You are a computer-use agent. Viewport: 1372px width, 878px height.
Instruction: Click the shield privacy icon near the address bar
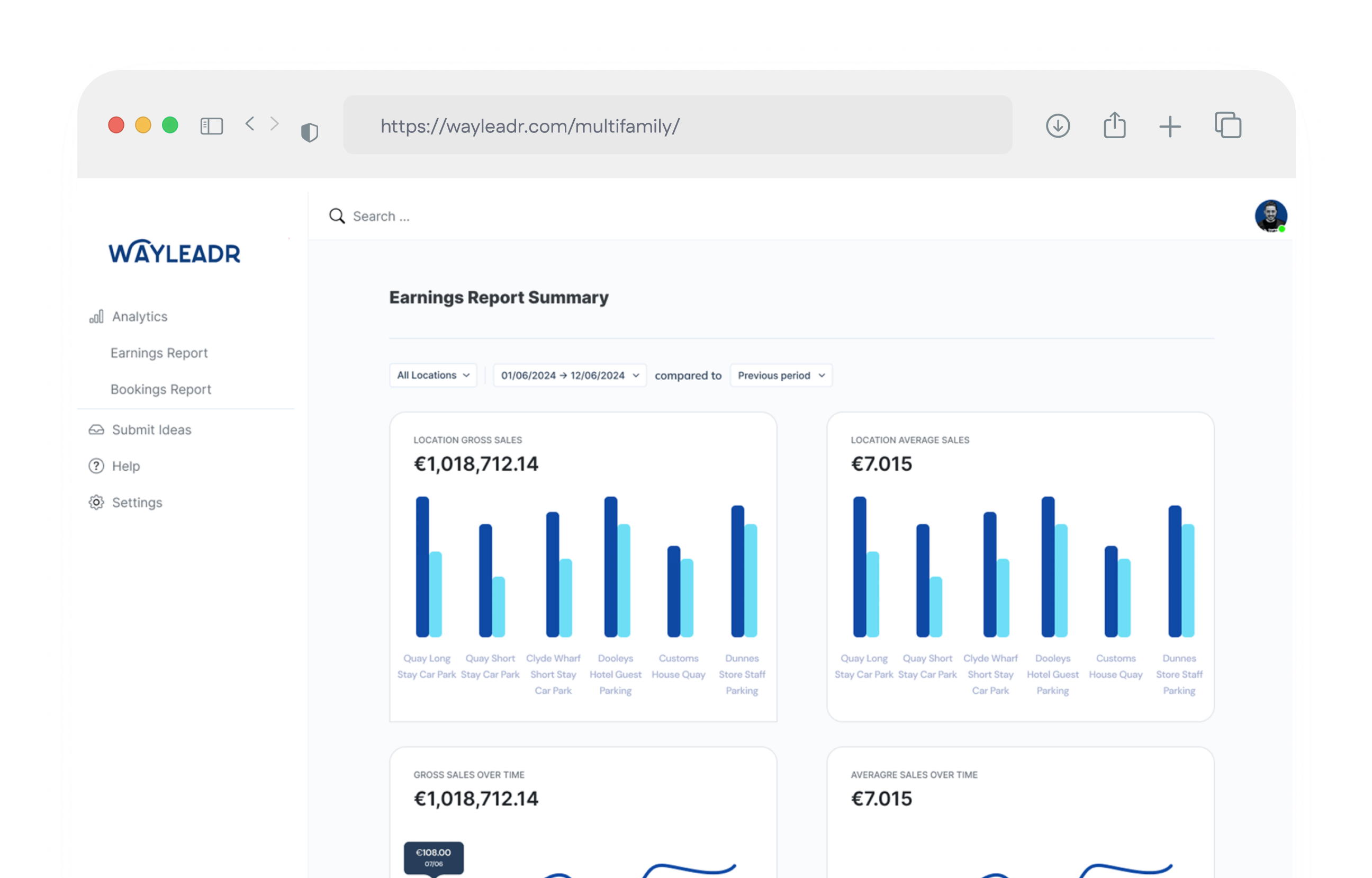tap(309, 131)
